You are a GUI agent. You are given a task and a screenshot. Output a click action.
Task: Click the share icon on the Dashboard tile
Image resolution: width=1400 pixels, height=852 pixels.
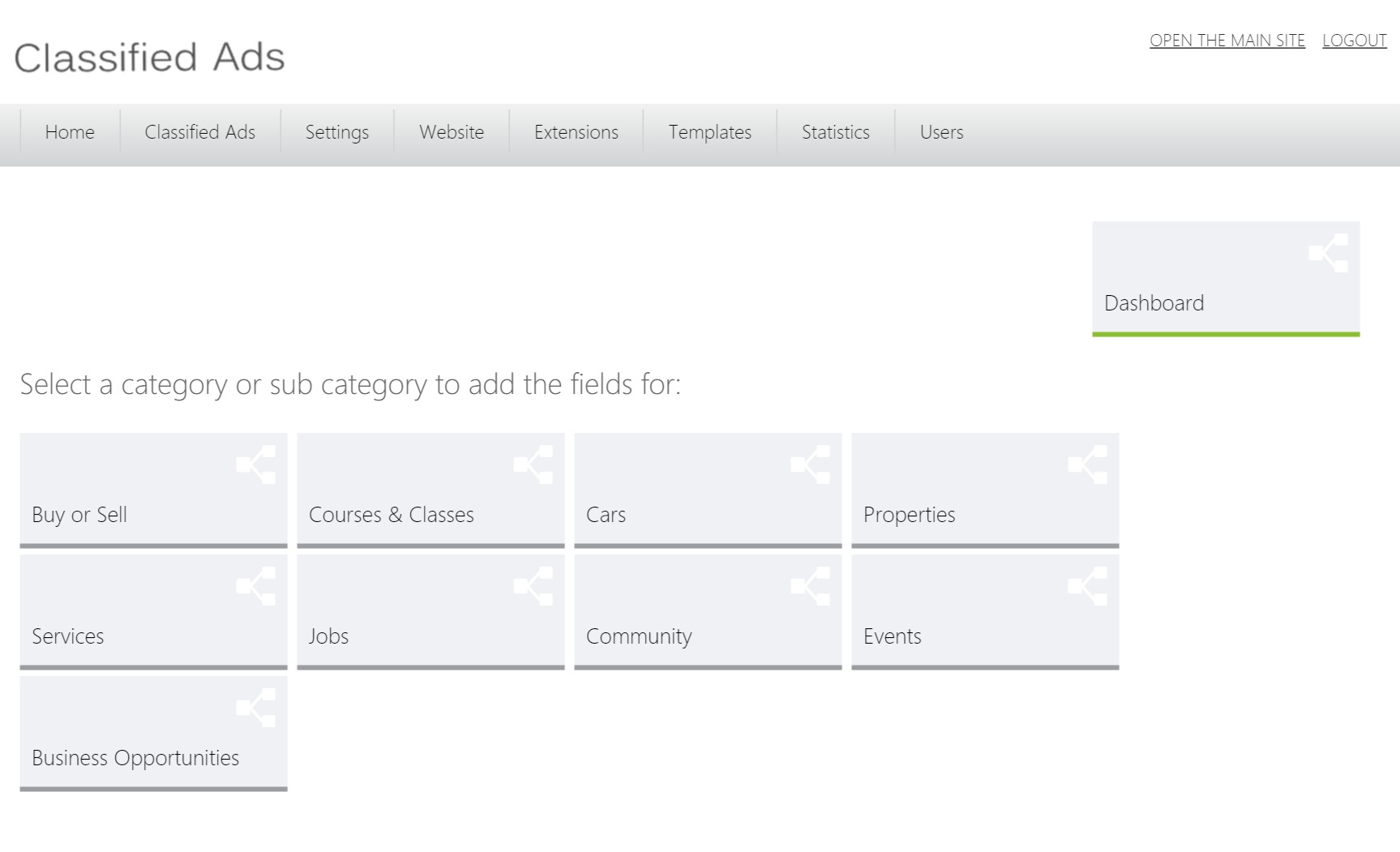coord(1328,253)
